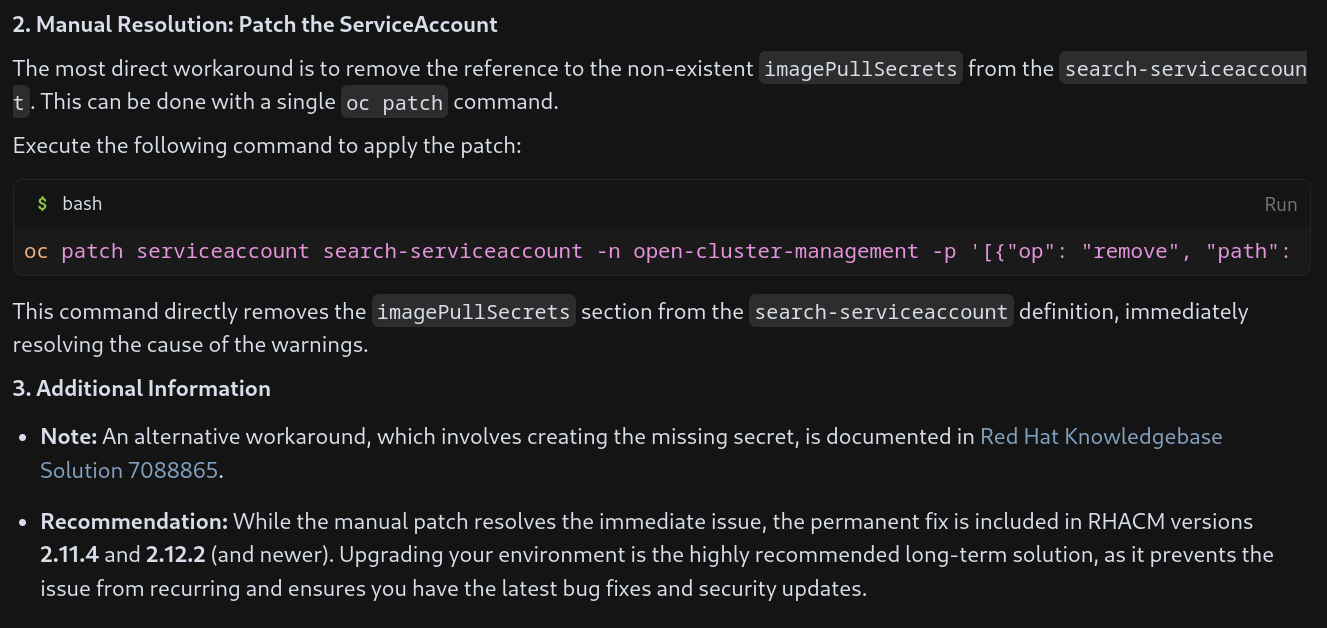The image size is (1327, 628).
Task: Click the 2.12.2 version number
Action: click(173, 555)
